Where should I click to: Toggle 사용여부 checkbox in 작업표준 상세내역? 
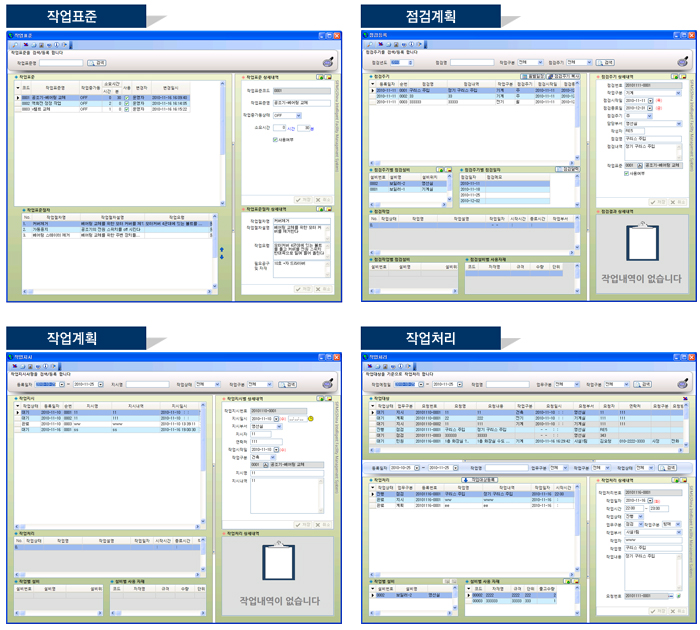[x=276, y=139]
